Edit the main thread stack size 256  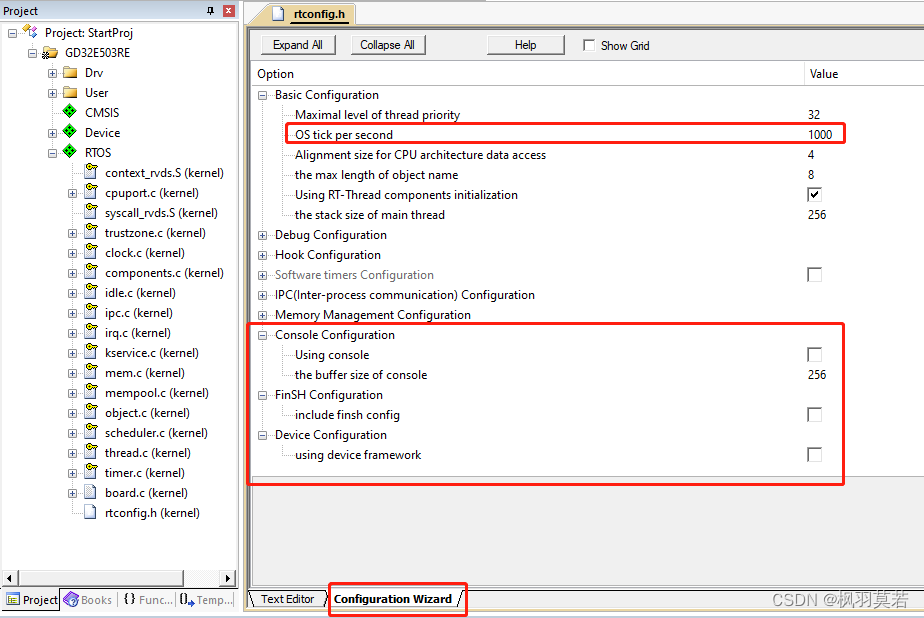point(817,215)
